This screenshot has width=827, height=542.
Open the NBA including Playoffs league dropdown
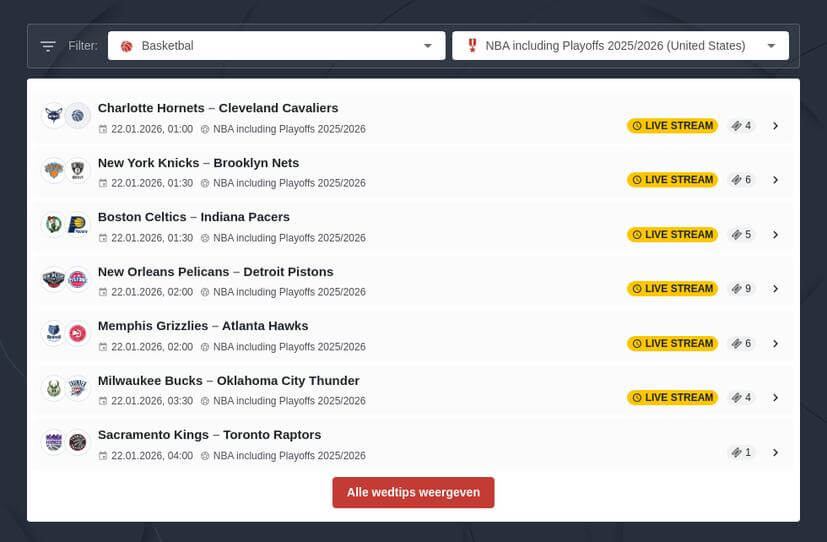620,45
